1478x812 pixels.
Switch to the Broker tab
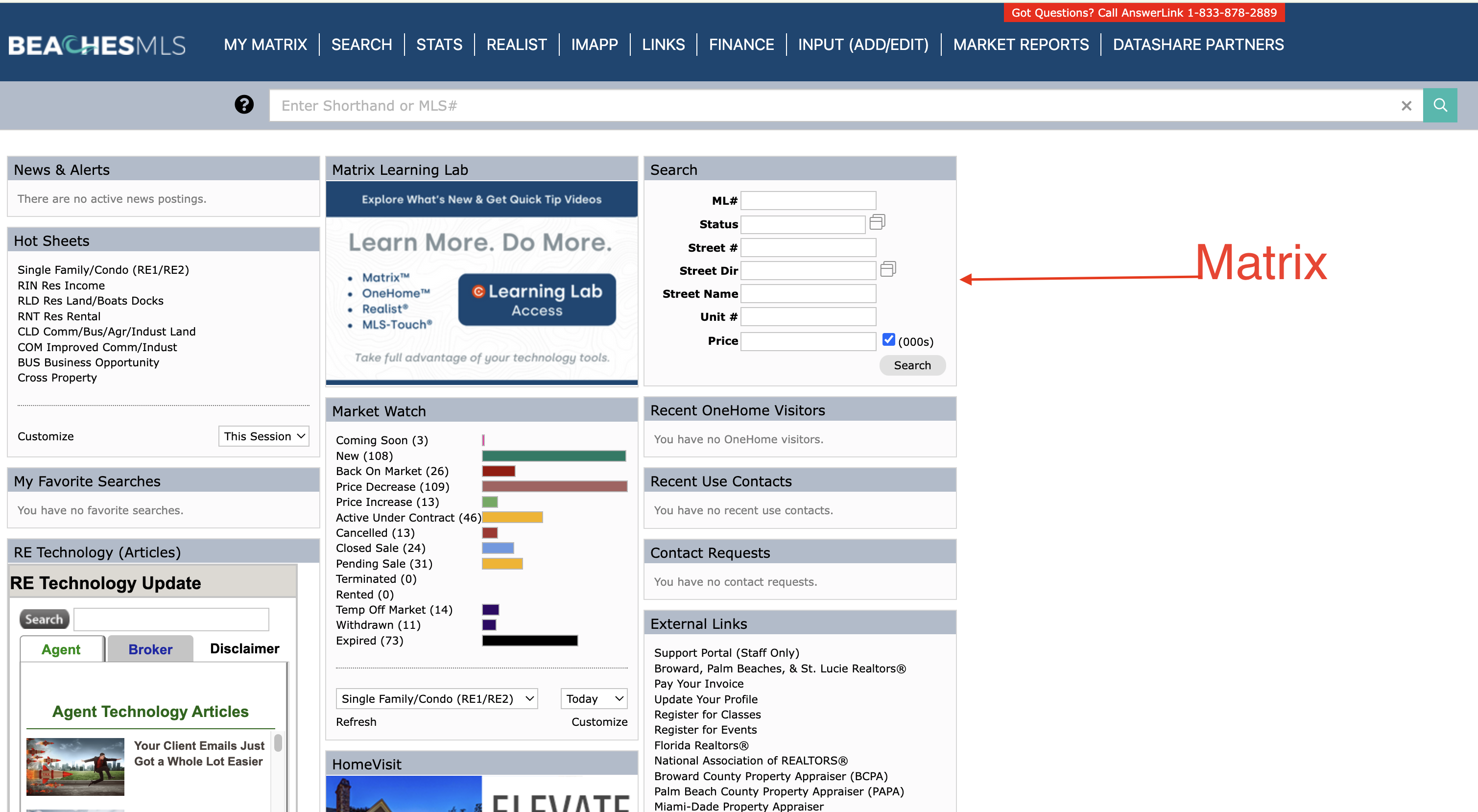pos(150,649)
